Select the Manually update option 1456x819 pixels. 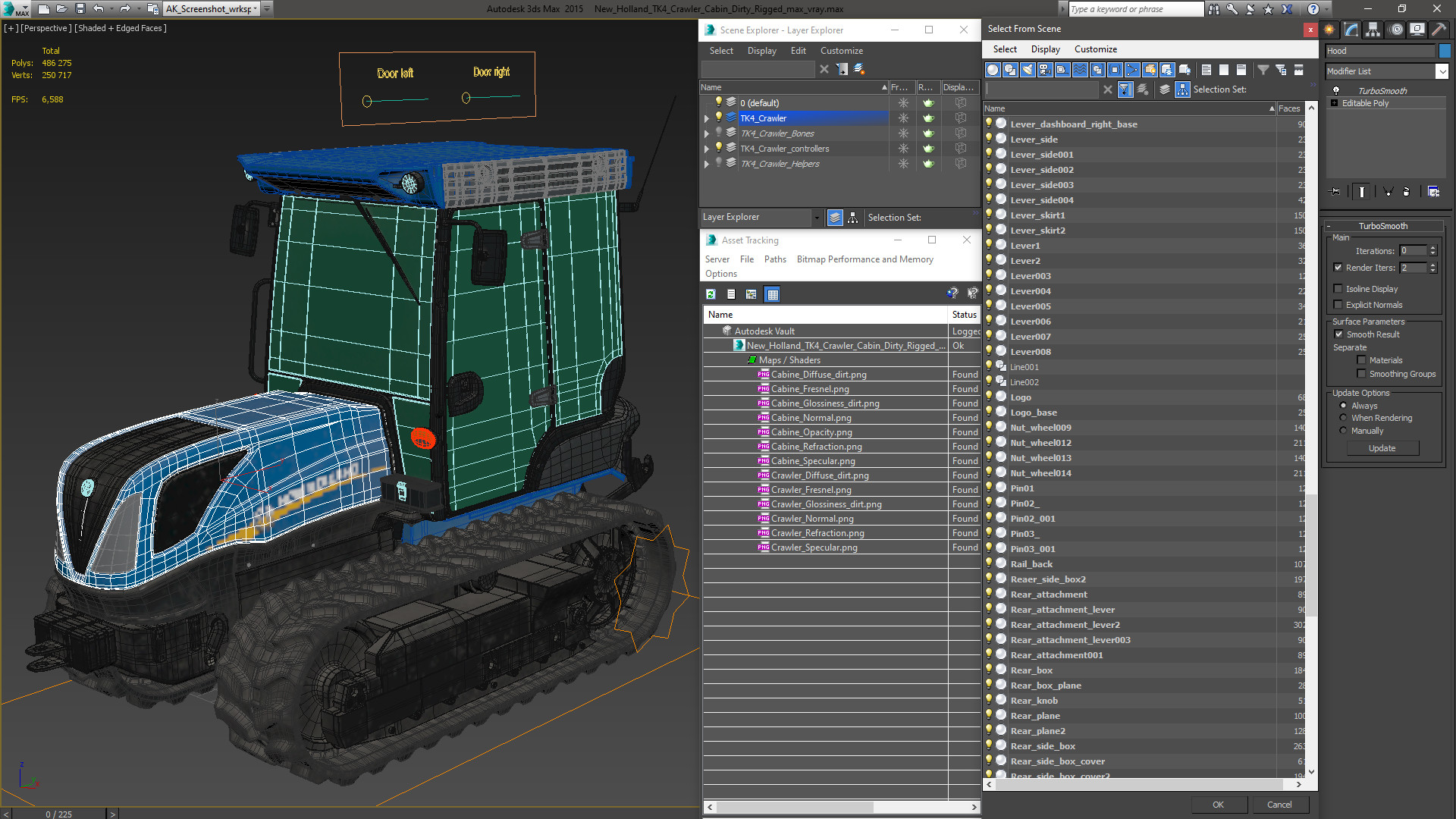1343,431
